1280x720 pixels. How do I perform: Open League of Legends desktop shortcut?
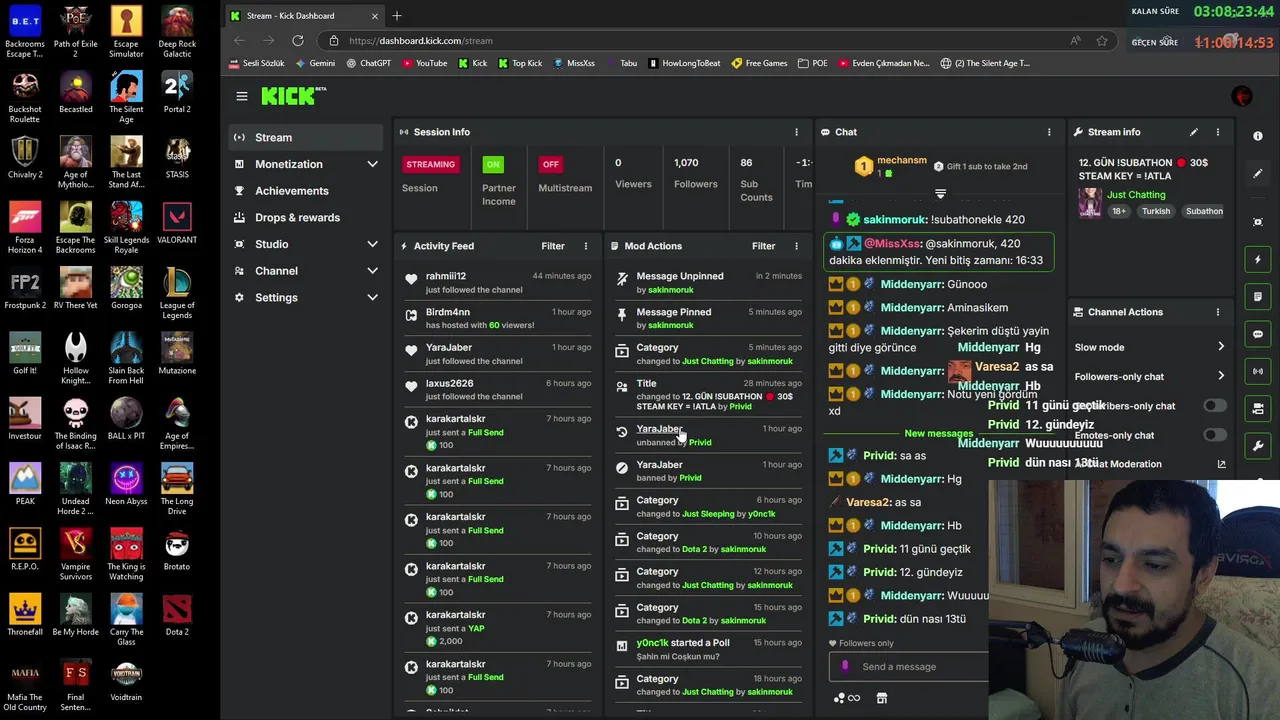(177, 293)
